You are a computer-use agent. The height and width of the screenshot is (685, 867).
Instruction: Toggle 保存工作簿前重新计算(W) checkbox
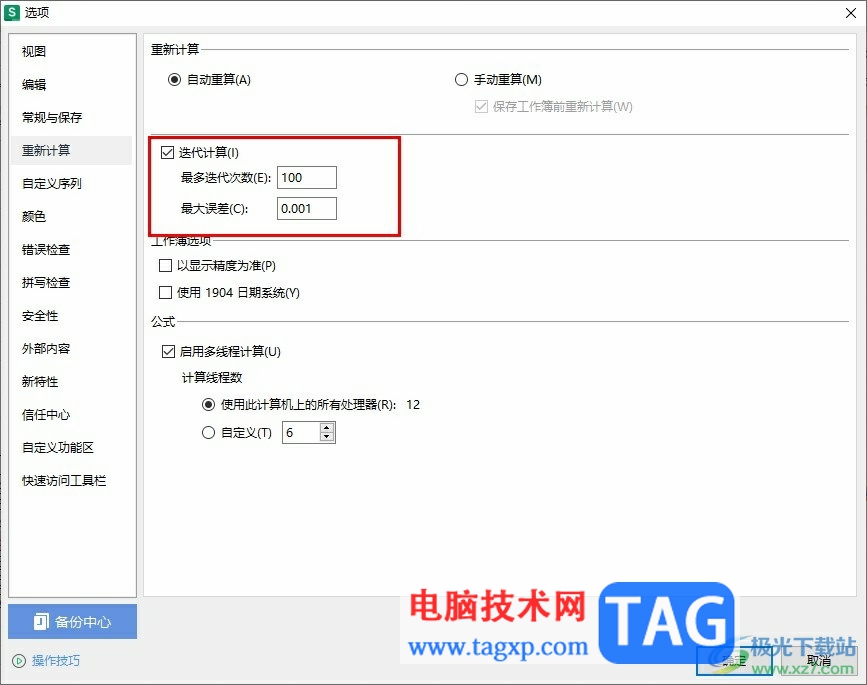pyautogui.click(x=481, y=106)
